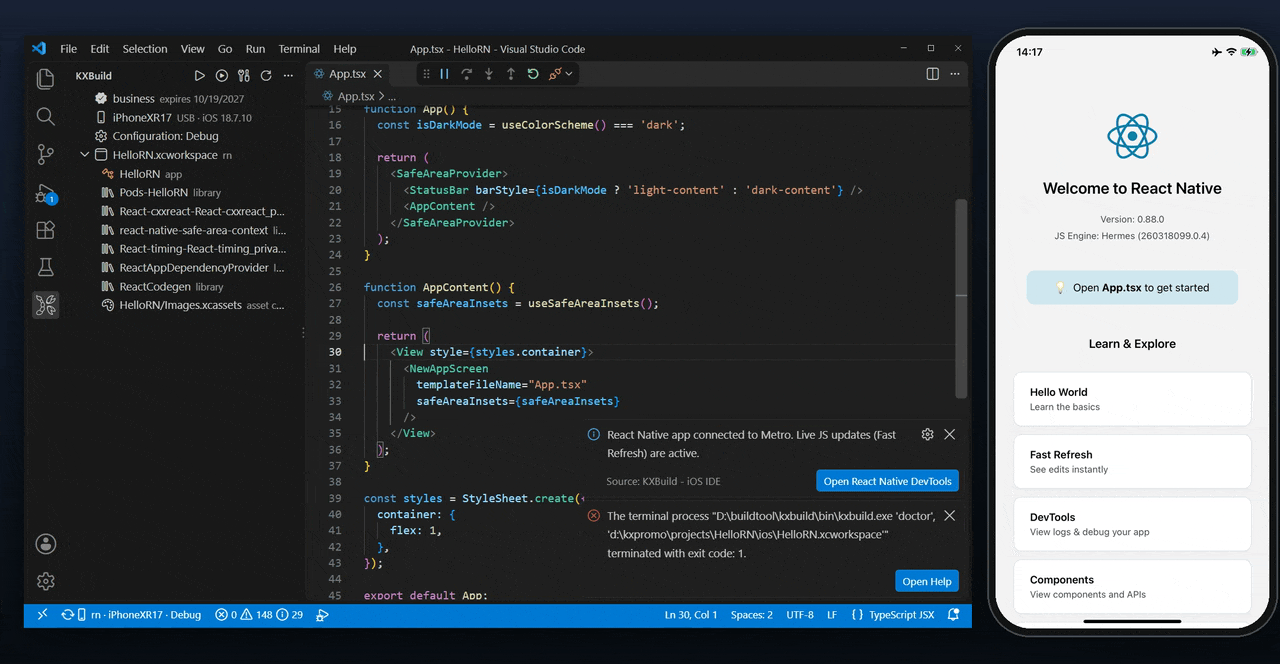Select the App.tsx editor tab

coord(349,74)
